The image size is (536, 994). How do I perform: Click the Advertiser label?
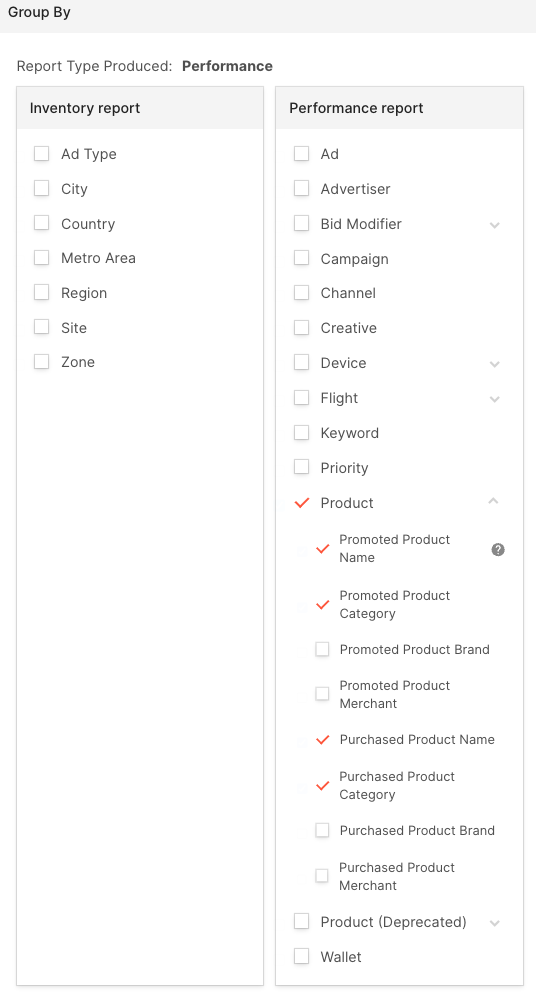pos(355,189)
